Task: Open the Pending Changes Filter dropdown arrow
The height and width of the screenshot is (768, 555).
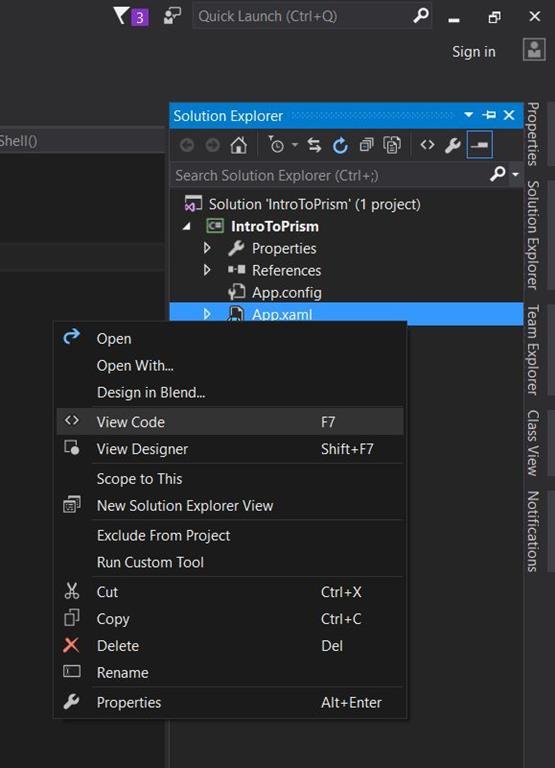Action: click(x=295, y=145)
